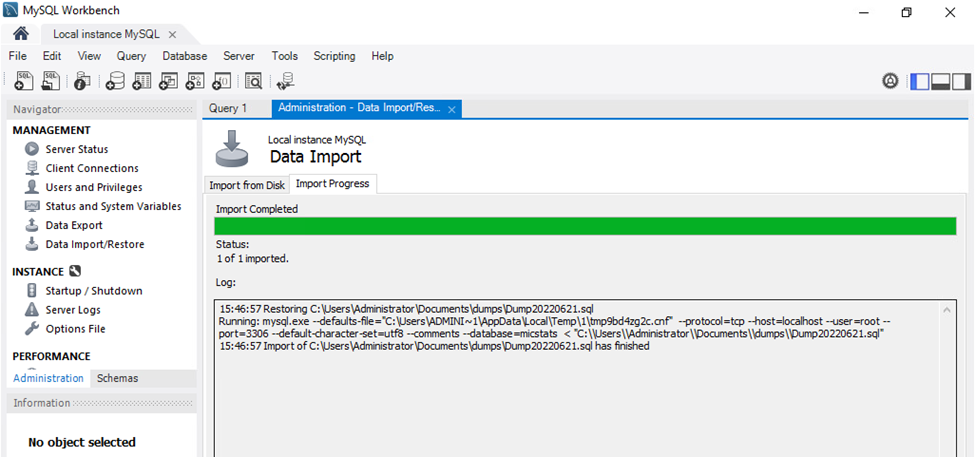The height and width of the screenshot is (457, 975).
Task: Toggle right sidebar panel visibility
Action: tap(961, 81)
